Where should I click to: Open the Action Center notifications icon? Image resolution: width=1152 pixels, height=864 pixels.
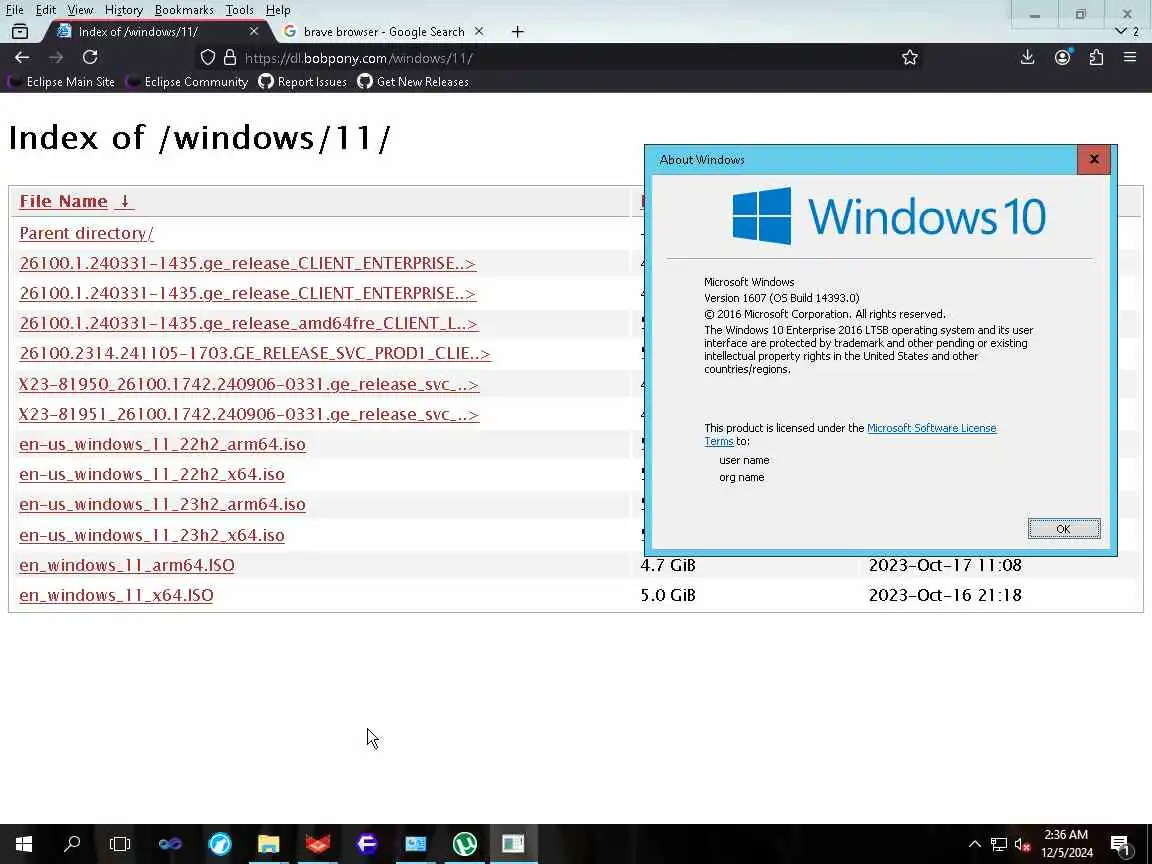click(1120, 844)
